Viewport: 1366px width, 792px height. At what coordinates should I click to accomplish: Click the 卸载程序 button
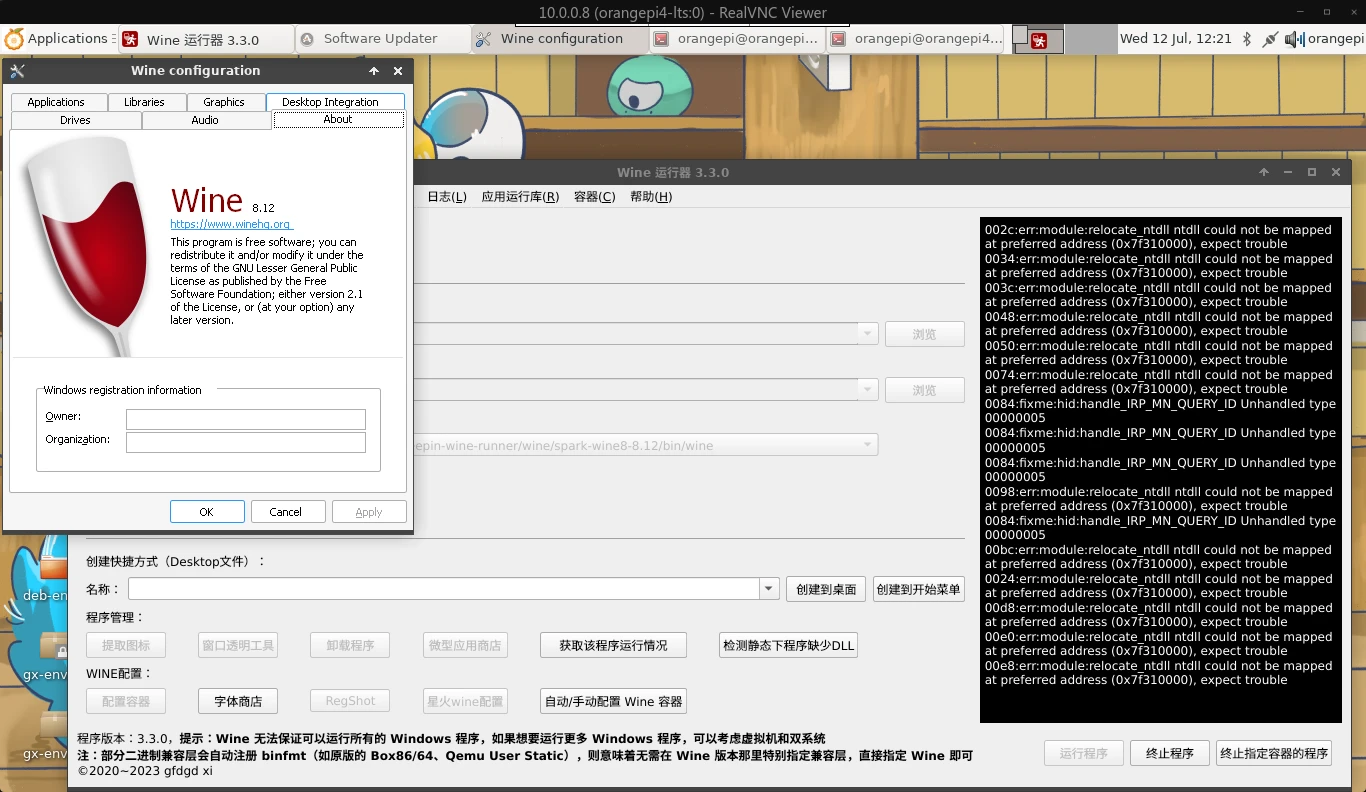point(350,645)
